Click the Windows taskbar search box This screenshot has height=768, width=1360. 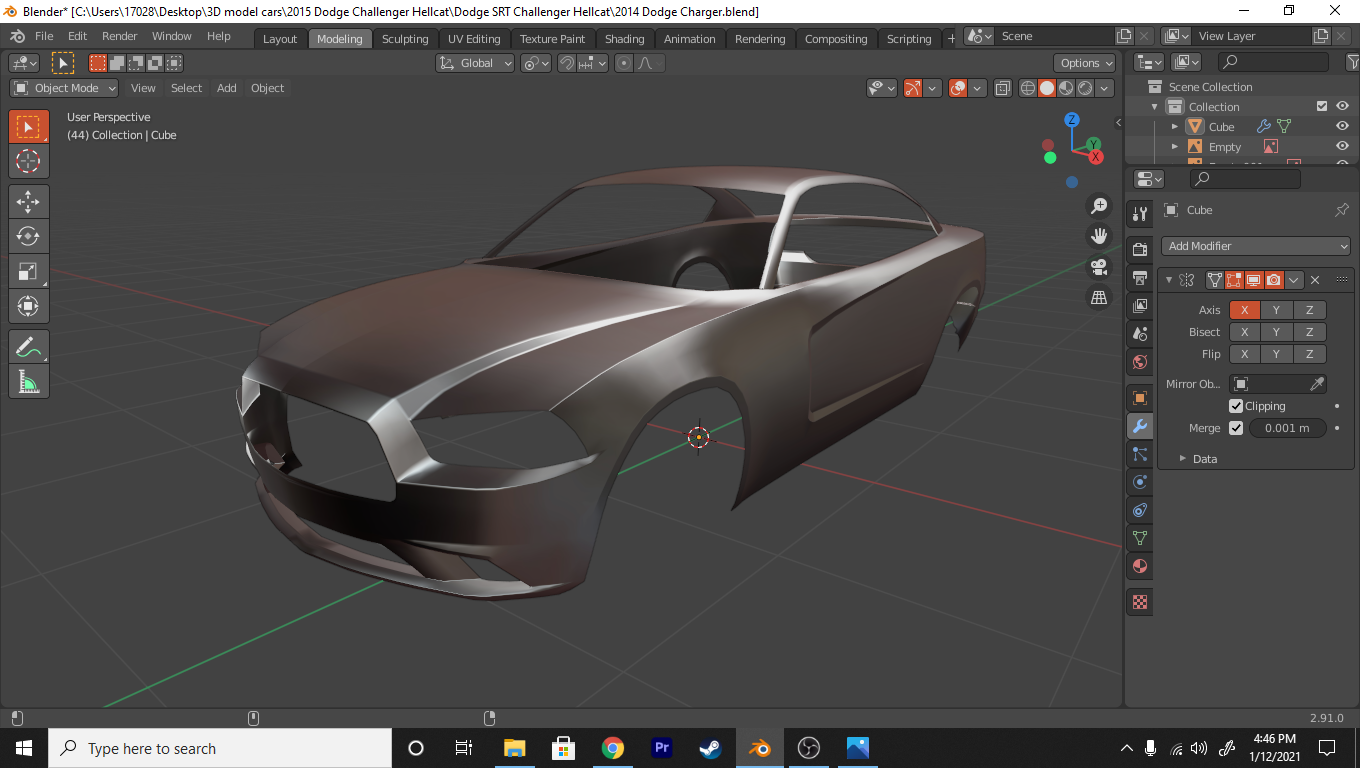tap(220, 748)
